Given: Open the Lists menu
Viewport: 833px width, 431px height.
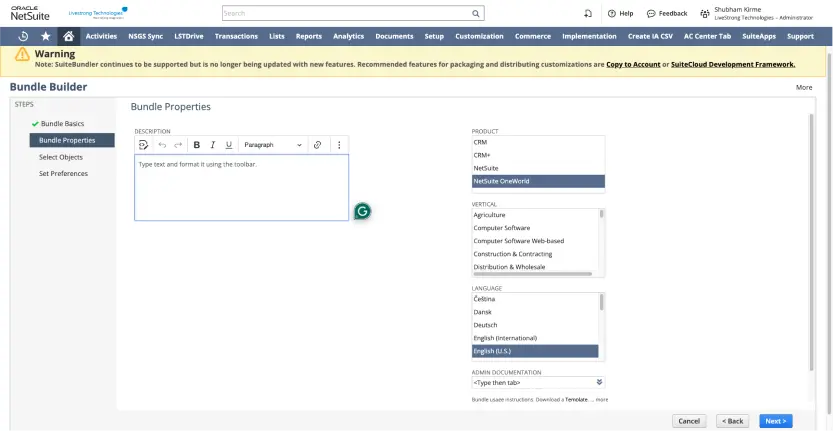Looking at the screenshot, I should [x=277, y=36].
